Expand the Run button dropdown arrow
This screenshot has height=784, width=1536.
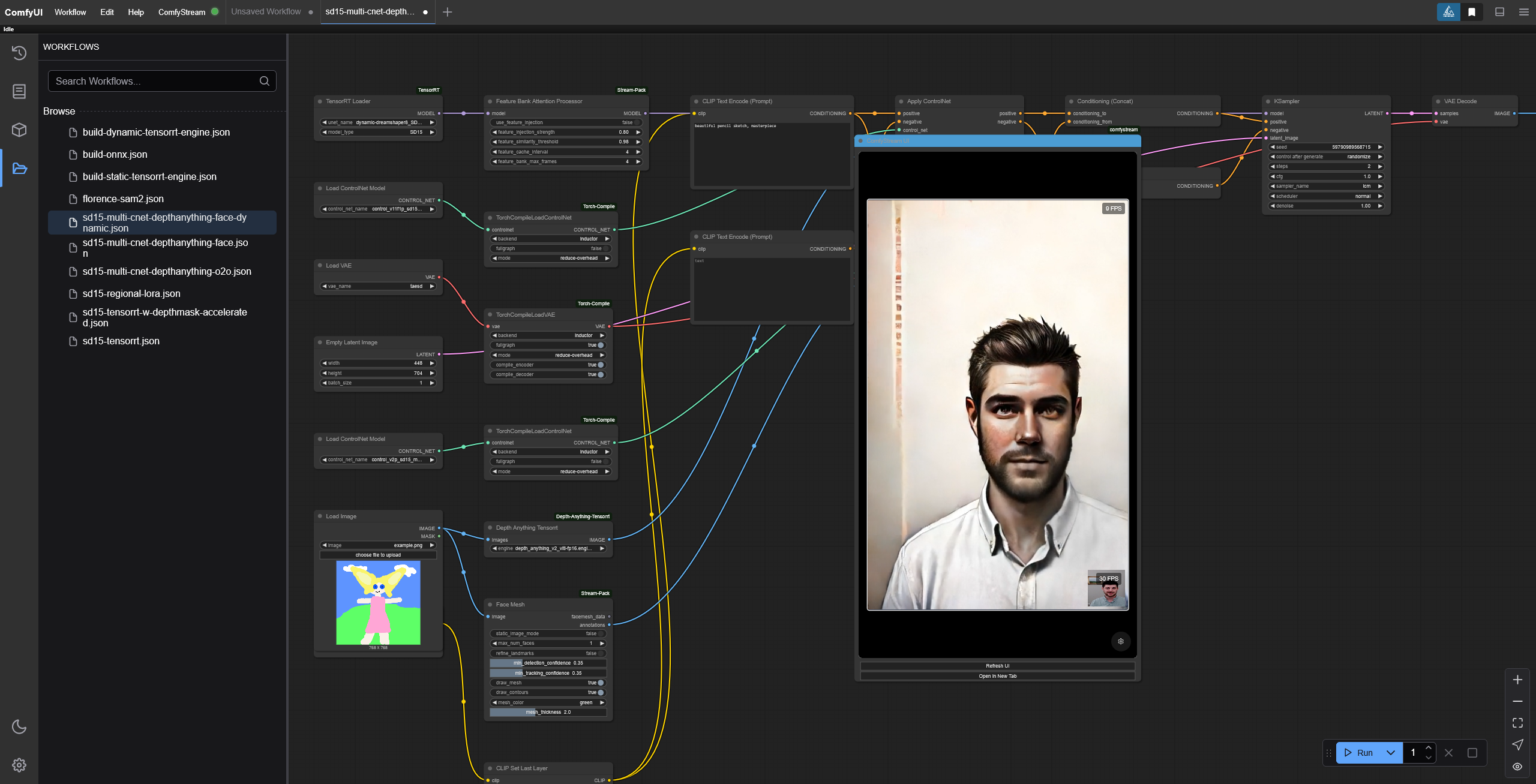click(1391, 752)
